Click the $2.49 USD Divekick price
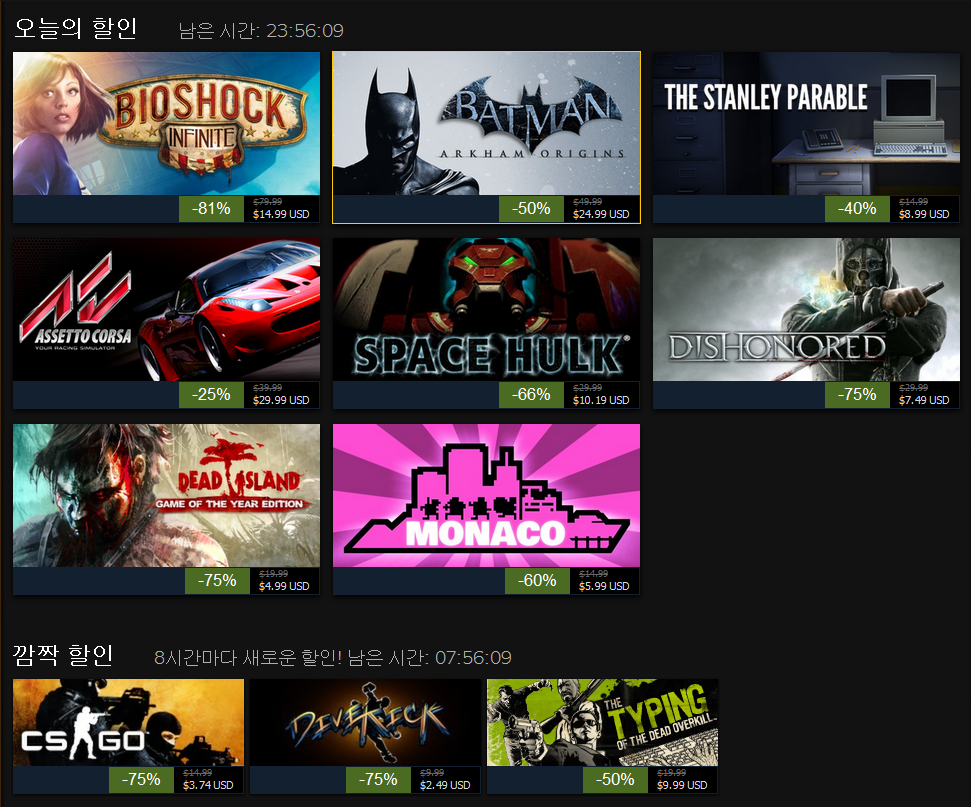Screen dimensions: 971x807 445,785
